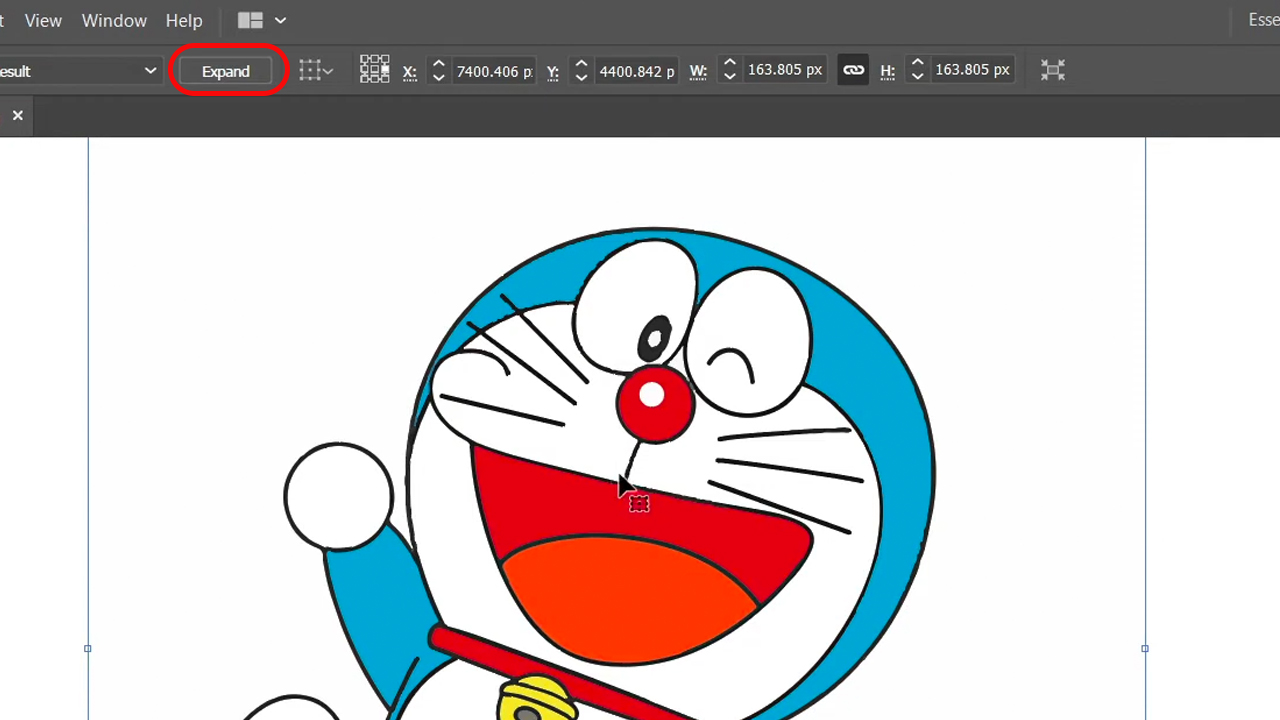Decrease the Y position value
This screenshot has width=1280, height=720.
point(581,78)
